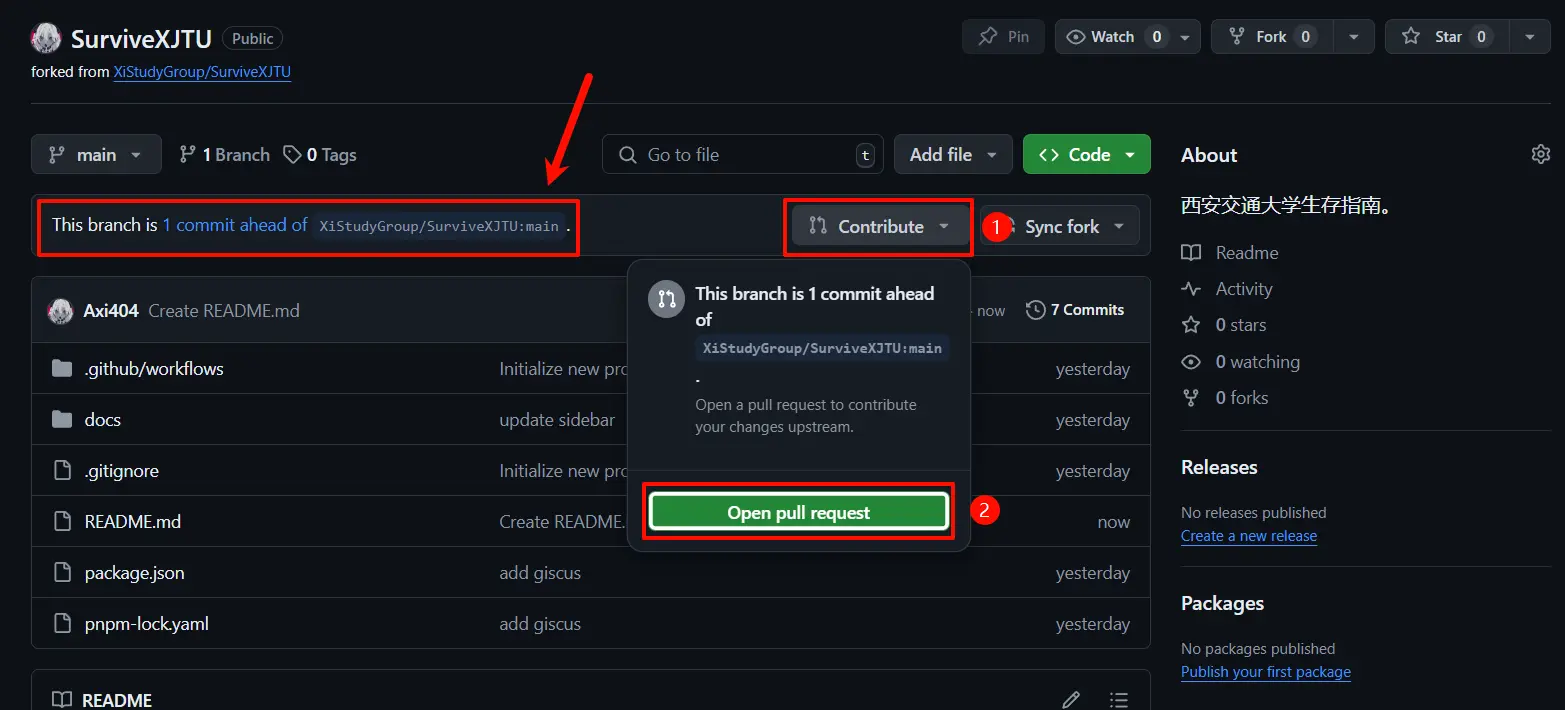This screenshot has height=710, width=1565.
Task: Open the Activity link in About
Action: click(1227, 289)
